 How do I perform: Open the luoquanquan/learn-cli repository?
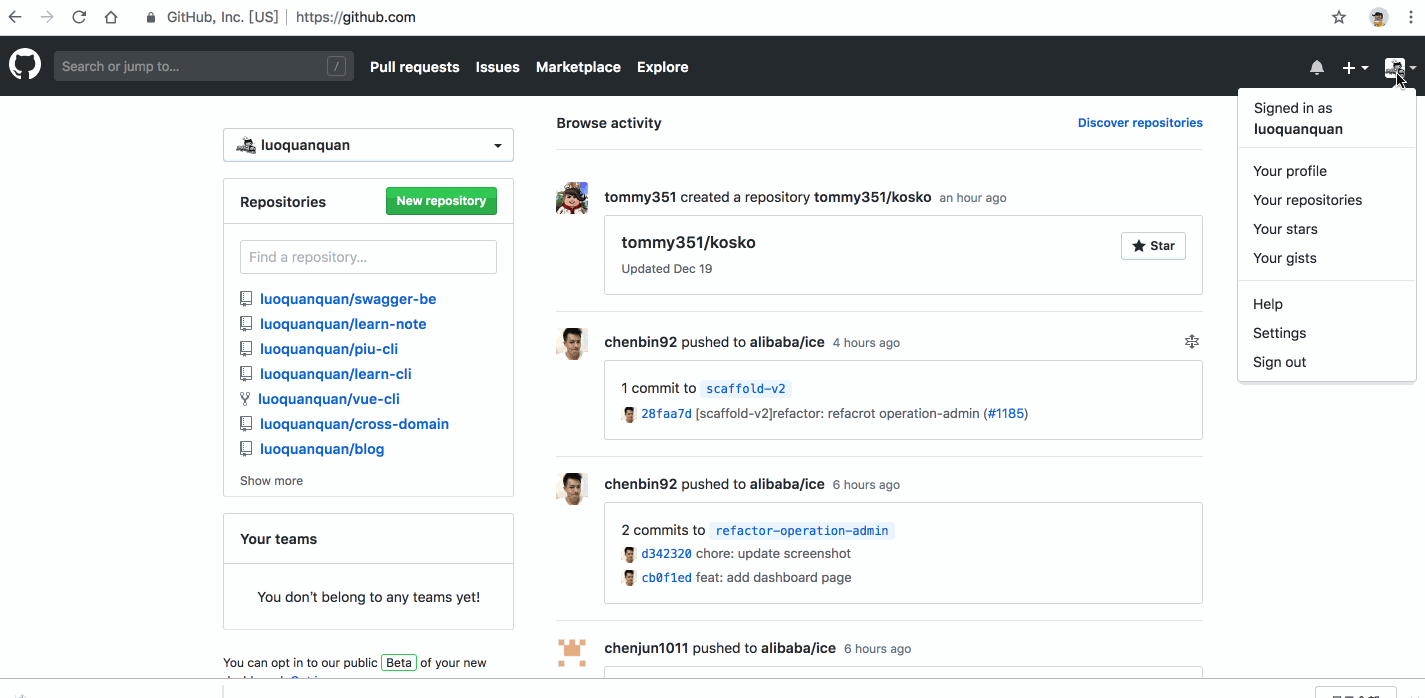coord(336,374)
